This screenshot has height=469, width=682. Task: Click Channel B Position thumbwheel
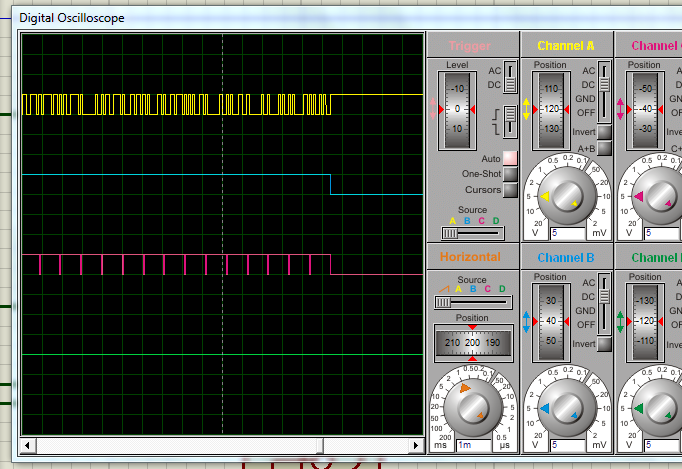(x=551, y=322)
